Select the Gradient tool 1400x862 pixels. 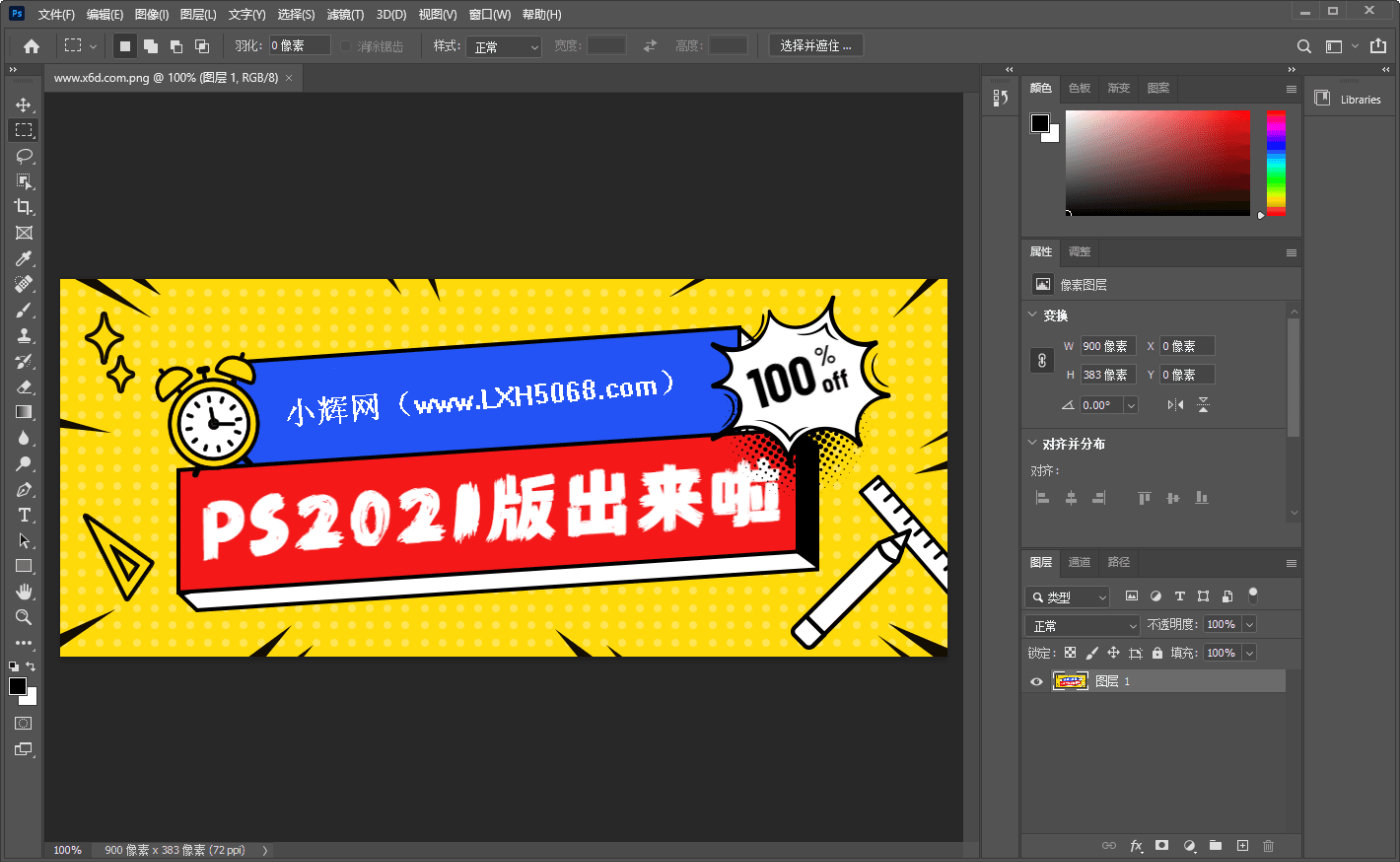click(23, 412)
